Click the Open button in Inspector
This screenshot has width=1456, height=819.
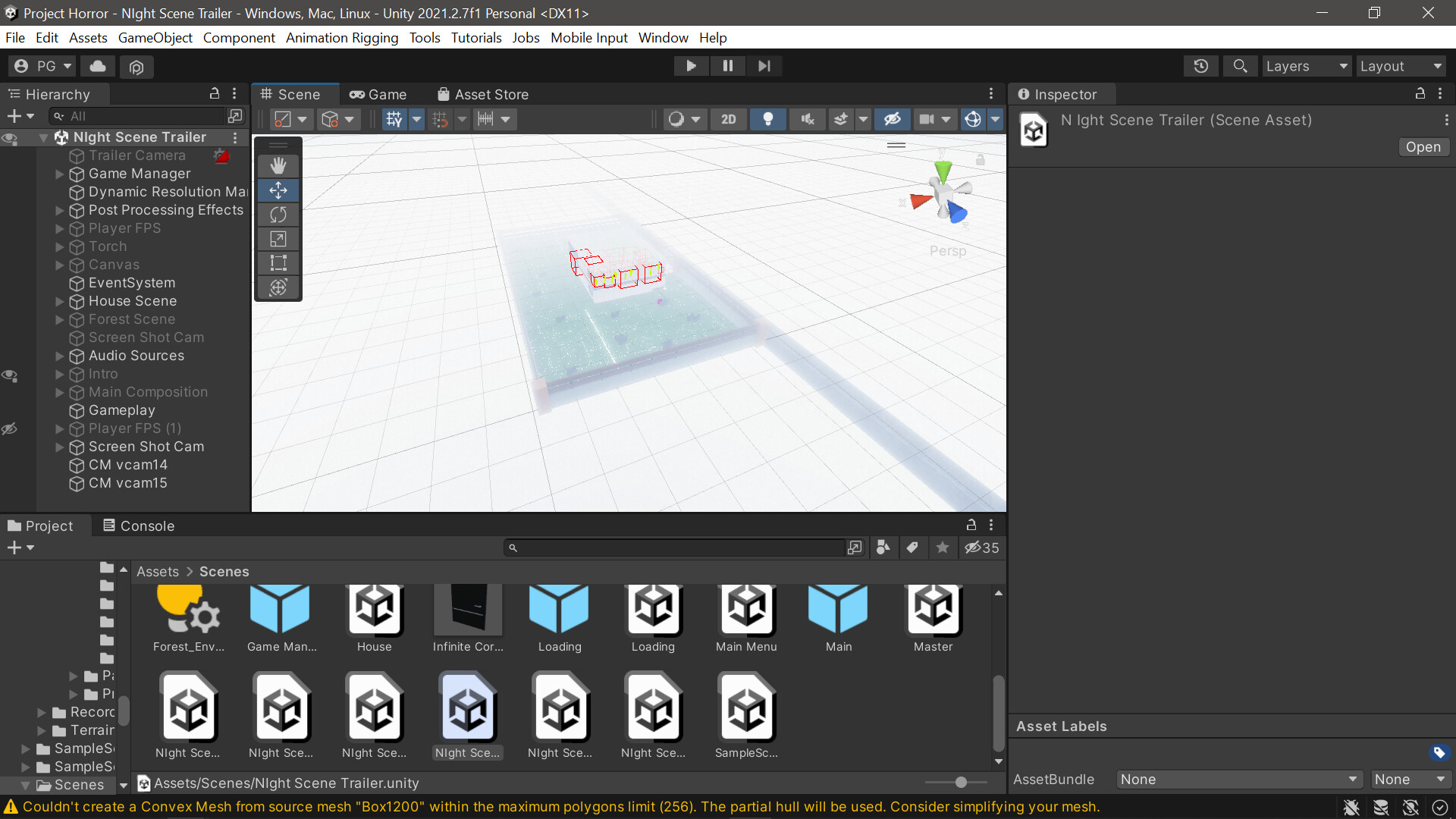click(1423, 147)
